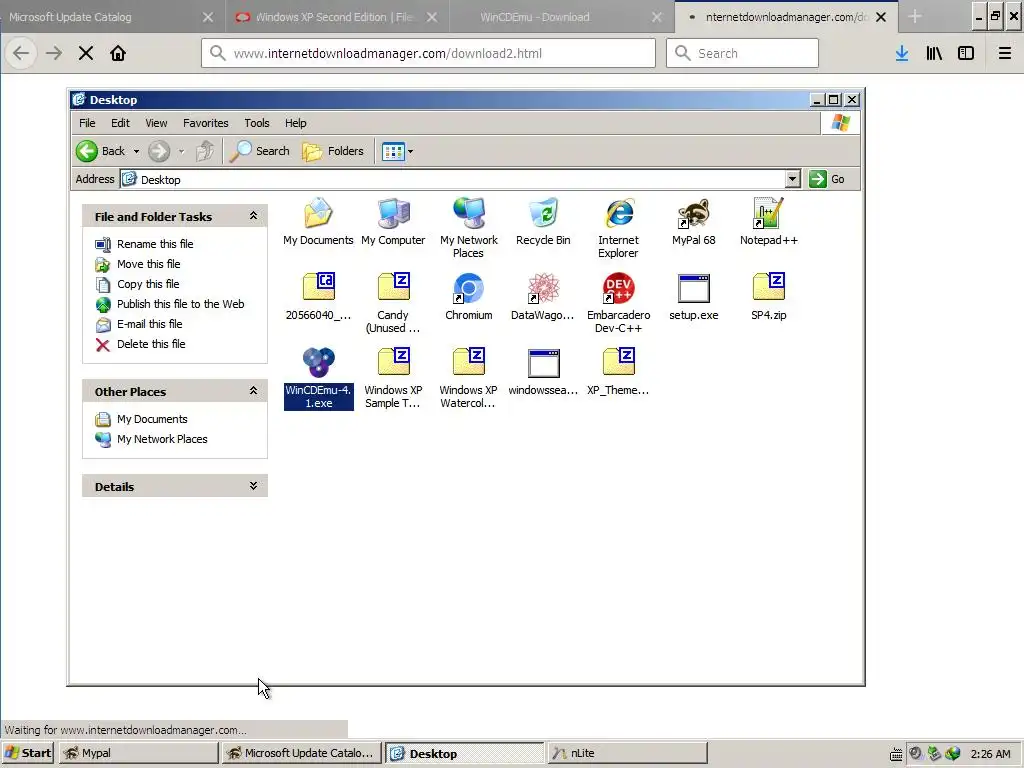Click the Explorer Forward arrow button
This screenshot has width=1024, height=768.
(x=159, y=152)
